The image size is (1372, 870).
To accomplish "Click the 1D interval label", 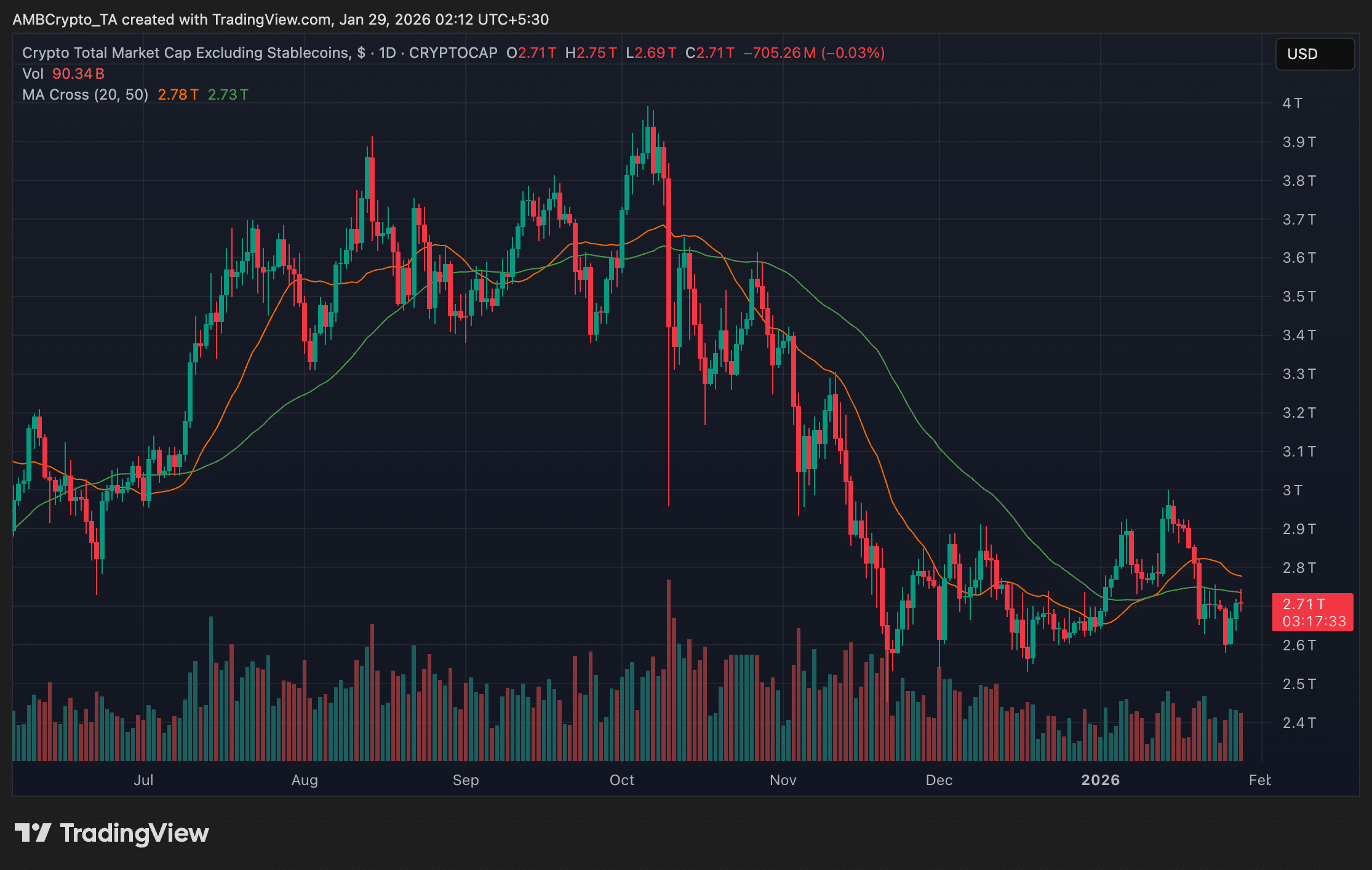I will (387, 53).
